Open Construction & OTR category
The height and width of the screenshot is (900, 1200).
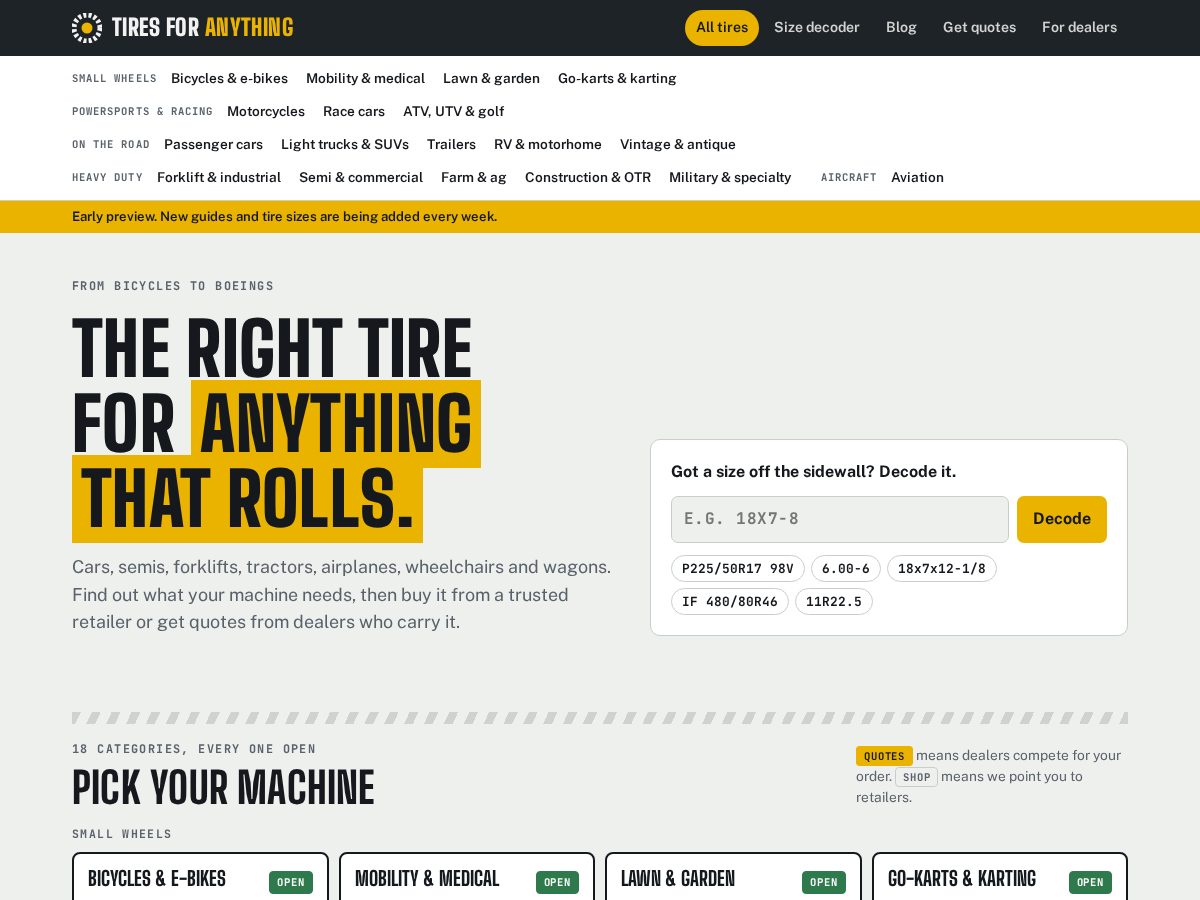tap(588, 177)
